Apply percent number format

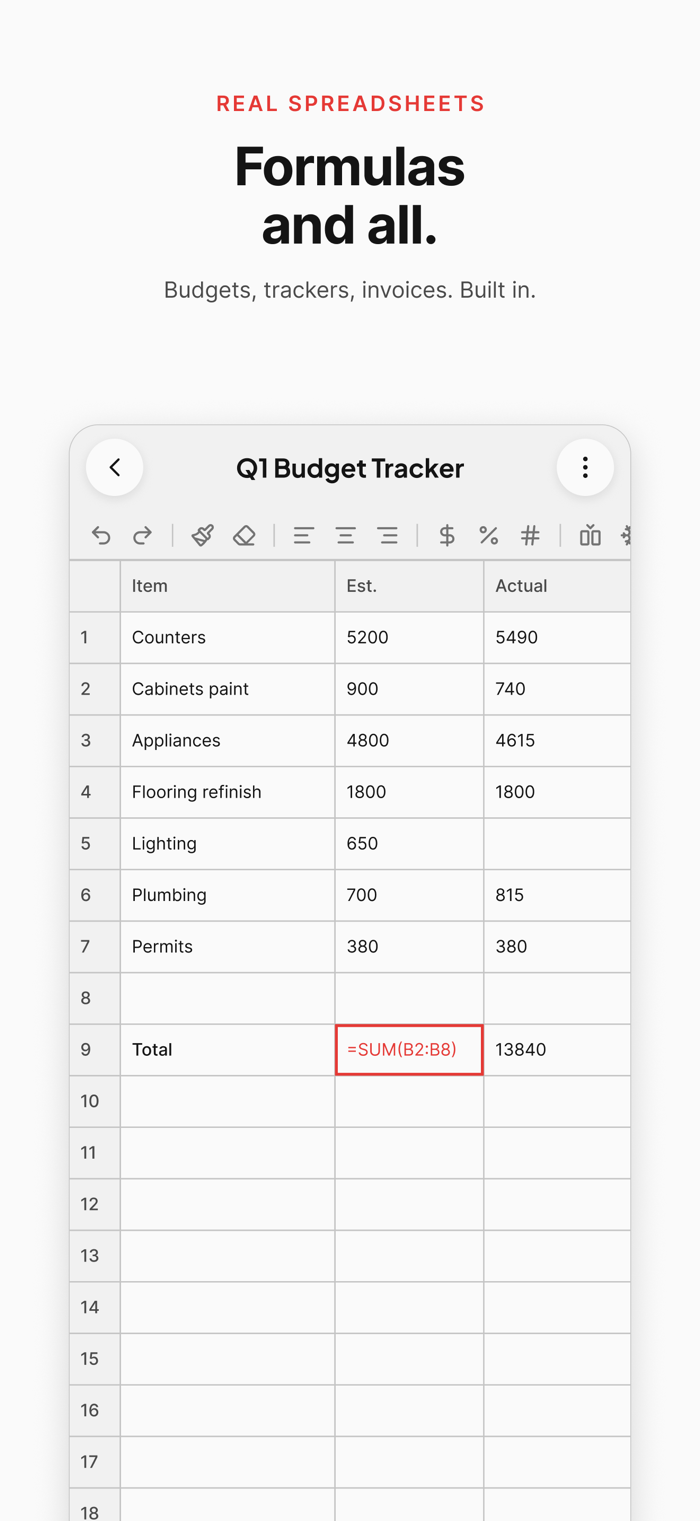point(489,536)
